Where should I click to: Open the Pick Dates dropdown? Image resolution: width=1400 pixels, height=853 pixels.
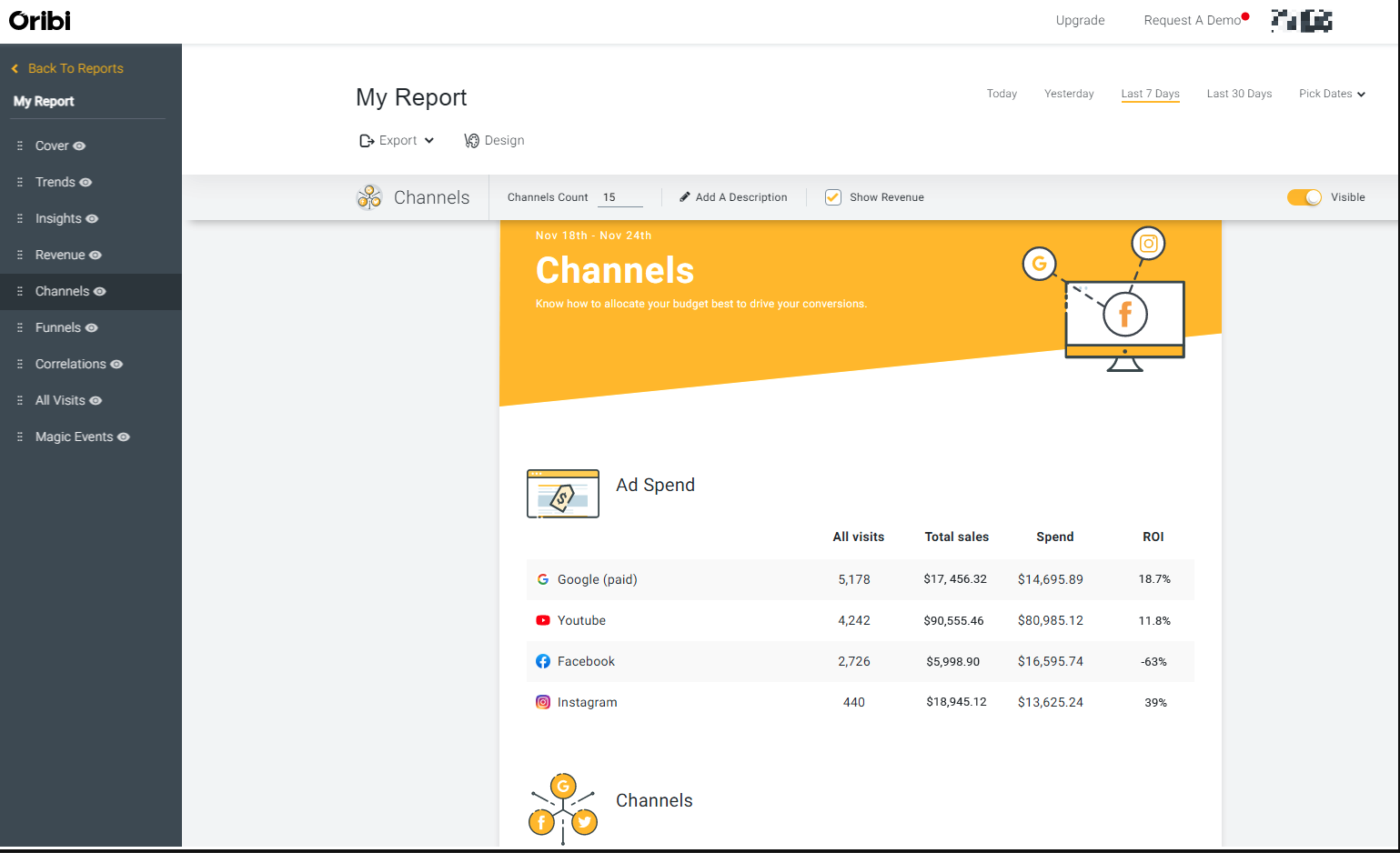(1332, 94)
